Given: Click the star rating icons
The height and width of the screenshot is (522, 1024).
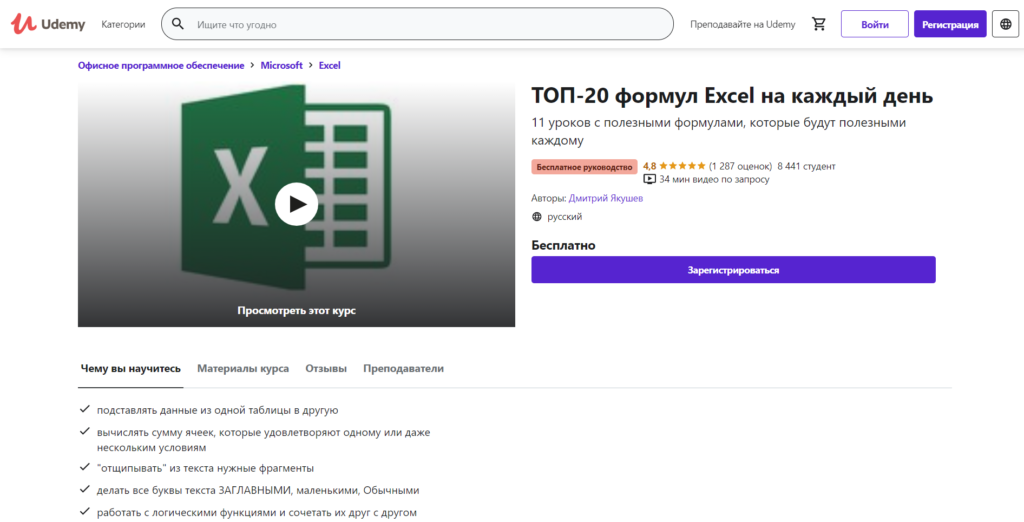Looking at the screenshot, I should [x=682, y=166].
